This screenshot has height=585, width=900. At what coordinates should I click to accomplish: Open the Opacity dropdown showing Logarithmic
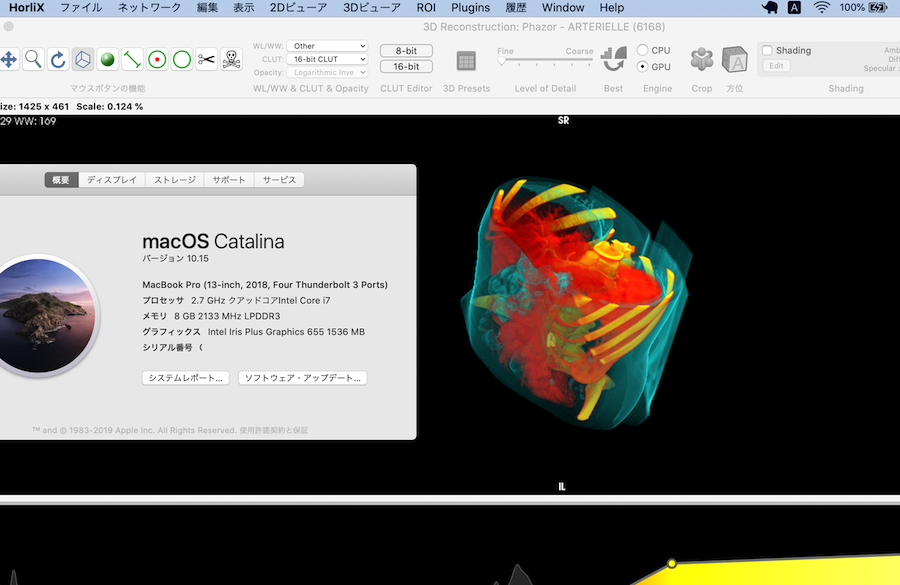(328, 72)
